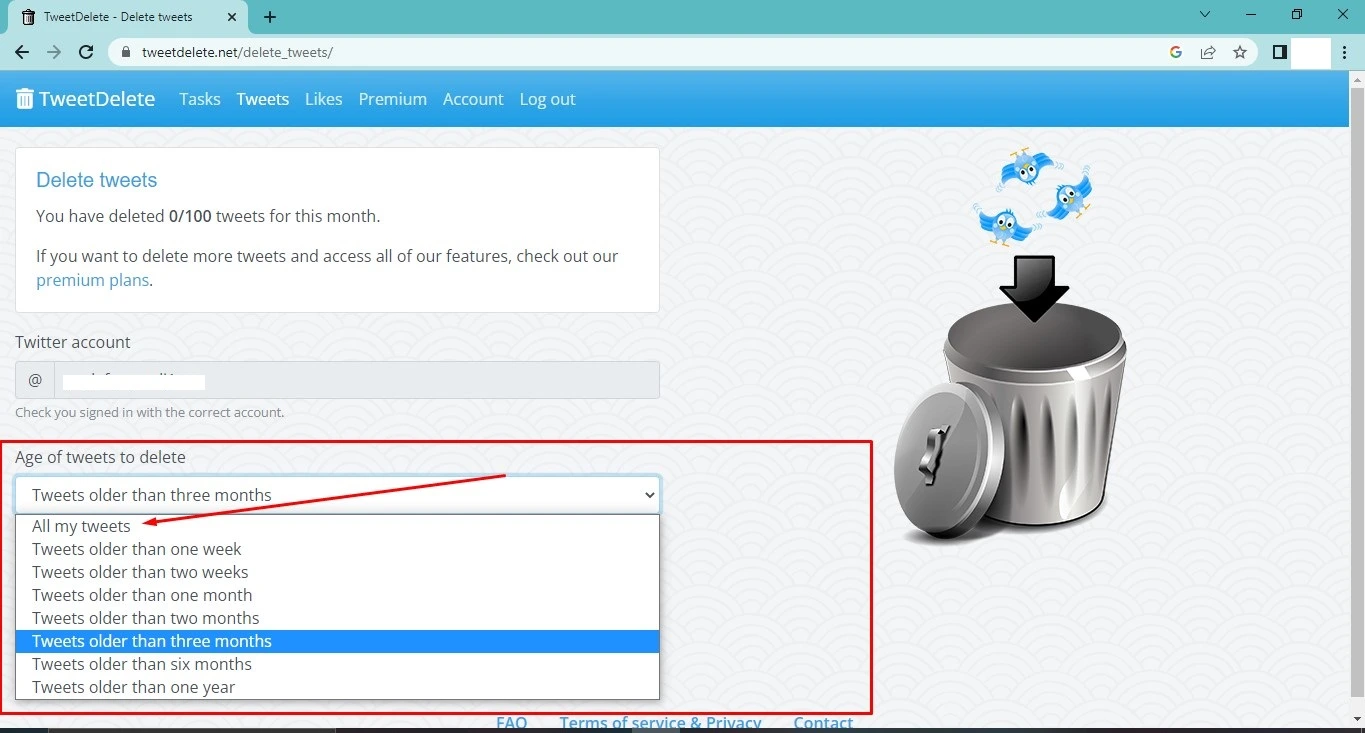
Task: Open the browser side panel icon
Action: click(x=1279, y=52)
